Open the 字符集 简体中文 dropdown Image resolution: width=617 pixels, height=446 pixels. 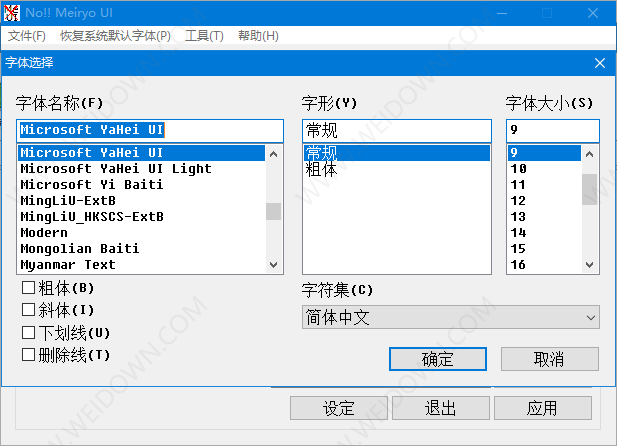tap(451, 317)
